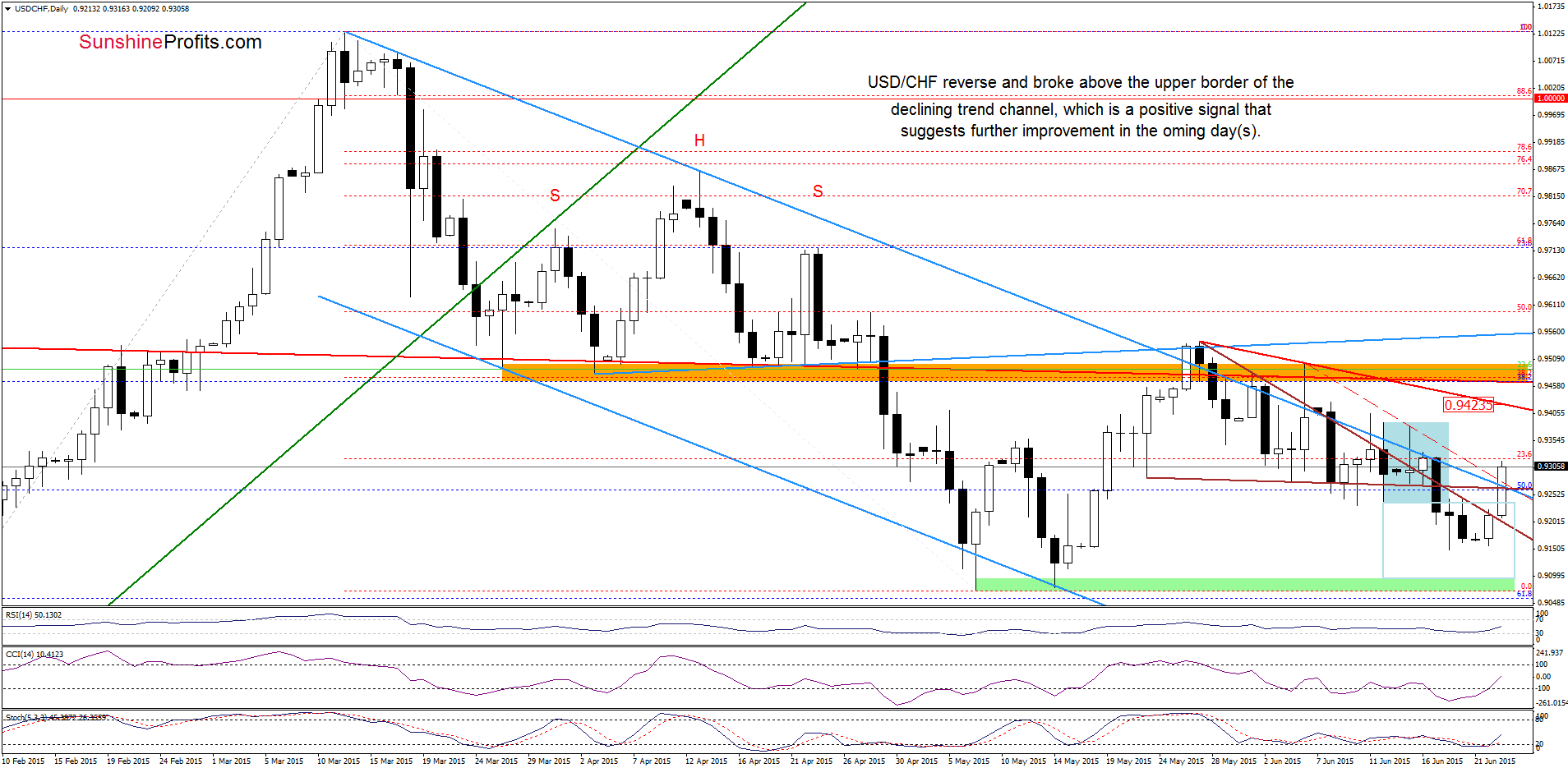Click the small triangle before USDCHF,Daily title
This screenshot has height=768, width=1568.
click(7, 9)
